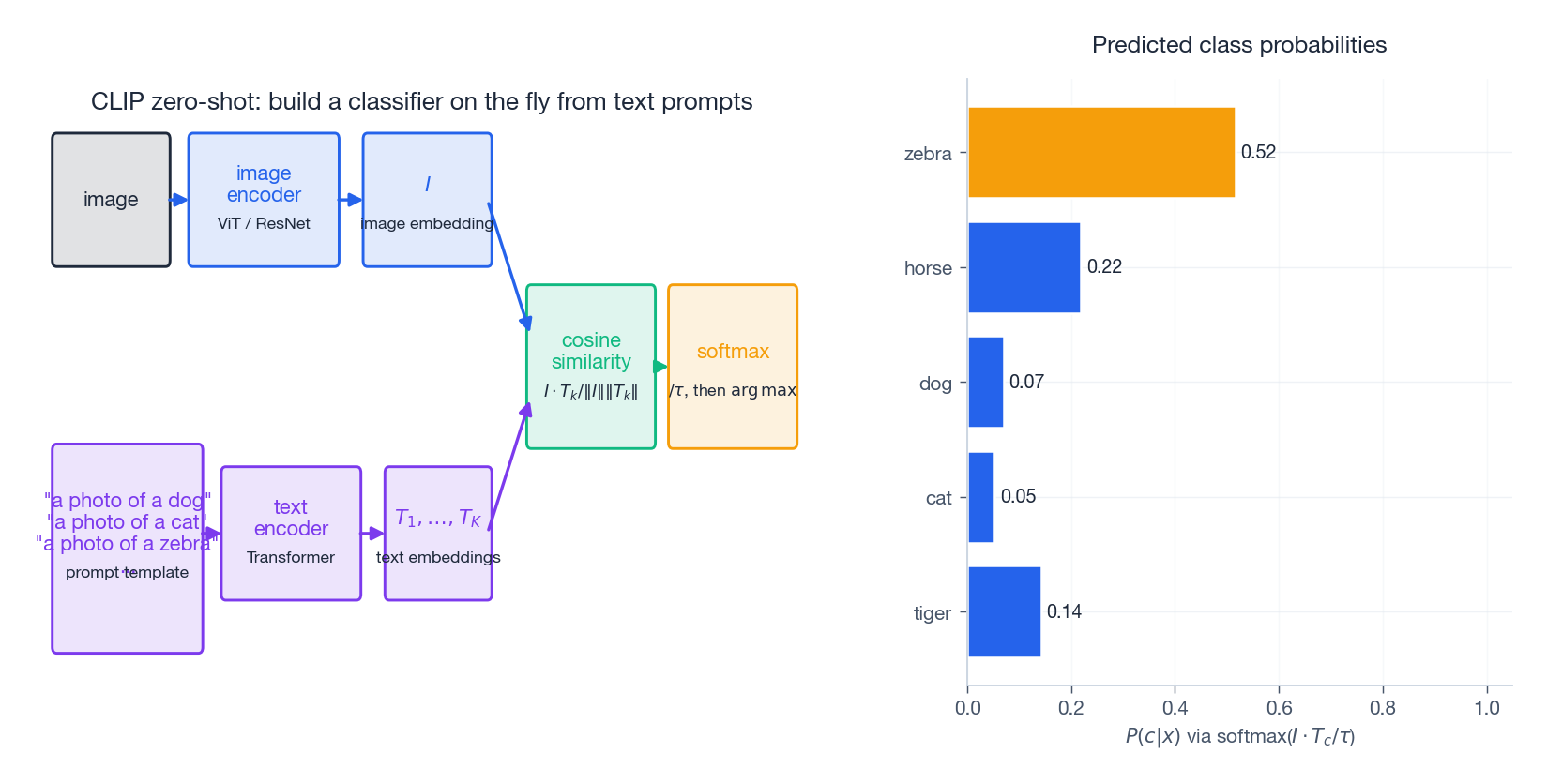Click the 0.6 x-axis tick label
Image resolution: width=1547 pixels, height=784 pixels.
(1279, 708)
